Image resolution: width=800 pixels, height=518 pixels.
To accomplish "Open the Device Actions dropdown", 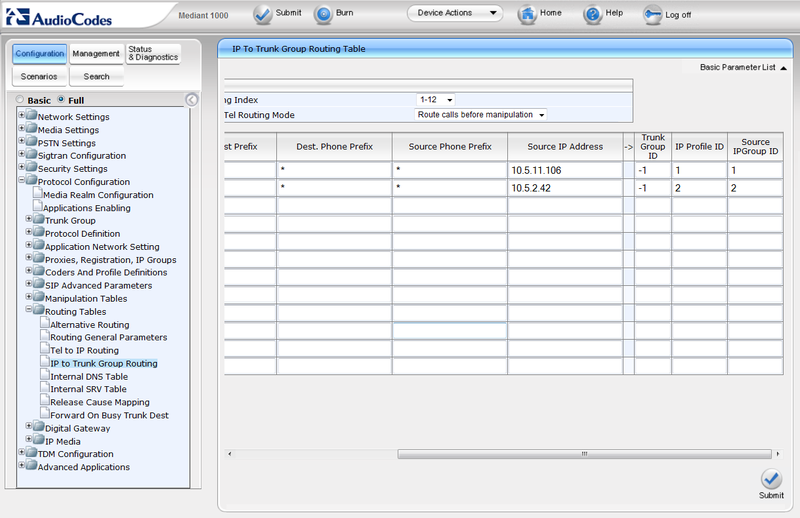I will [x=454, y=14].
